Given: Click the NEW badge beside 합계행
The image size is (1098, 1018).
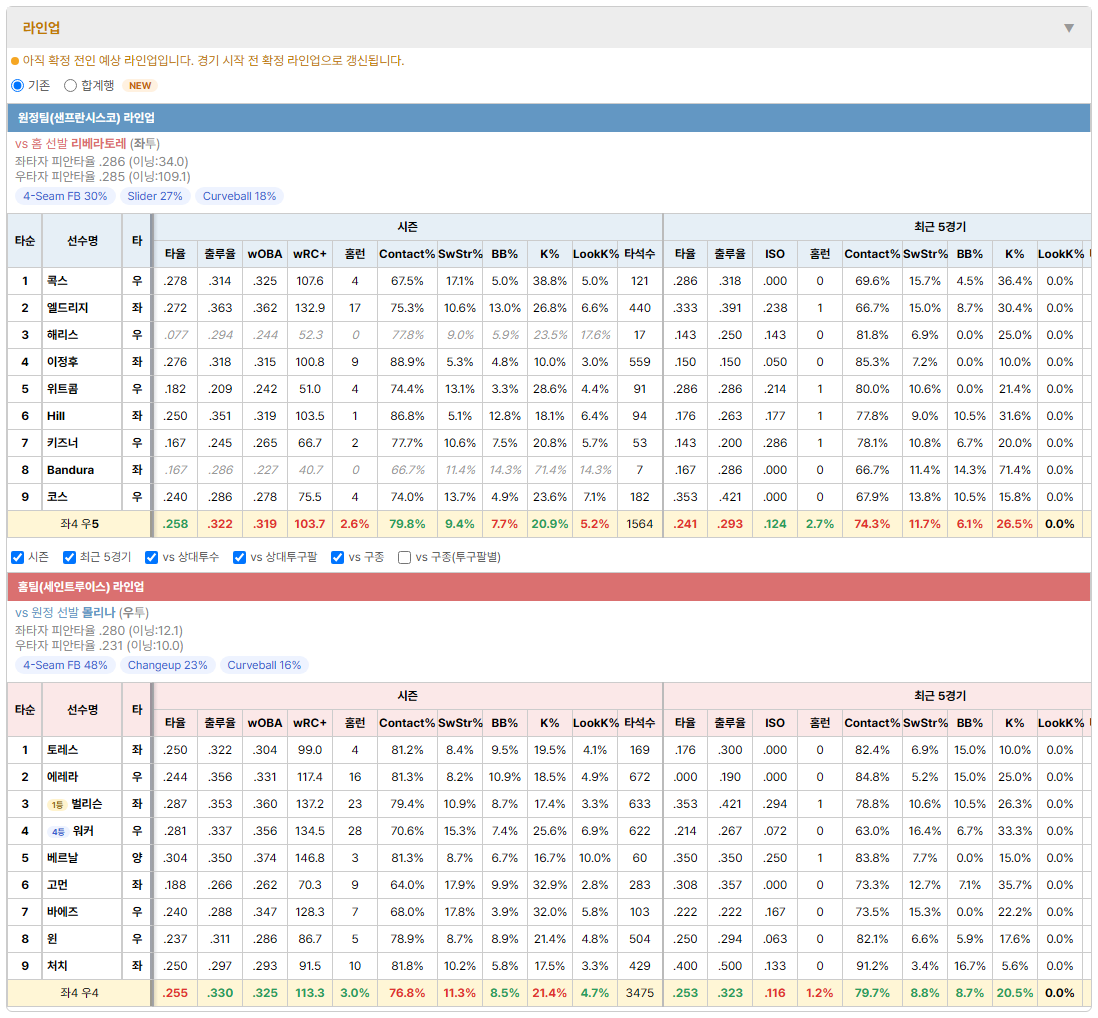Looking at the screenshot, I should pos(140,85).
